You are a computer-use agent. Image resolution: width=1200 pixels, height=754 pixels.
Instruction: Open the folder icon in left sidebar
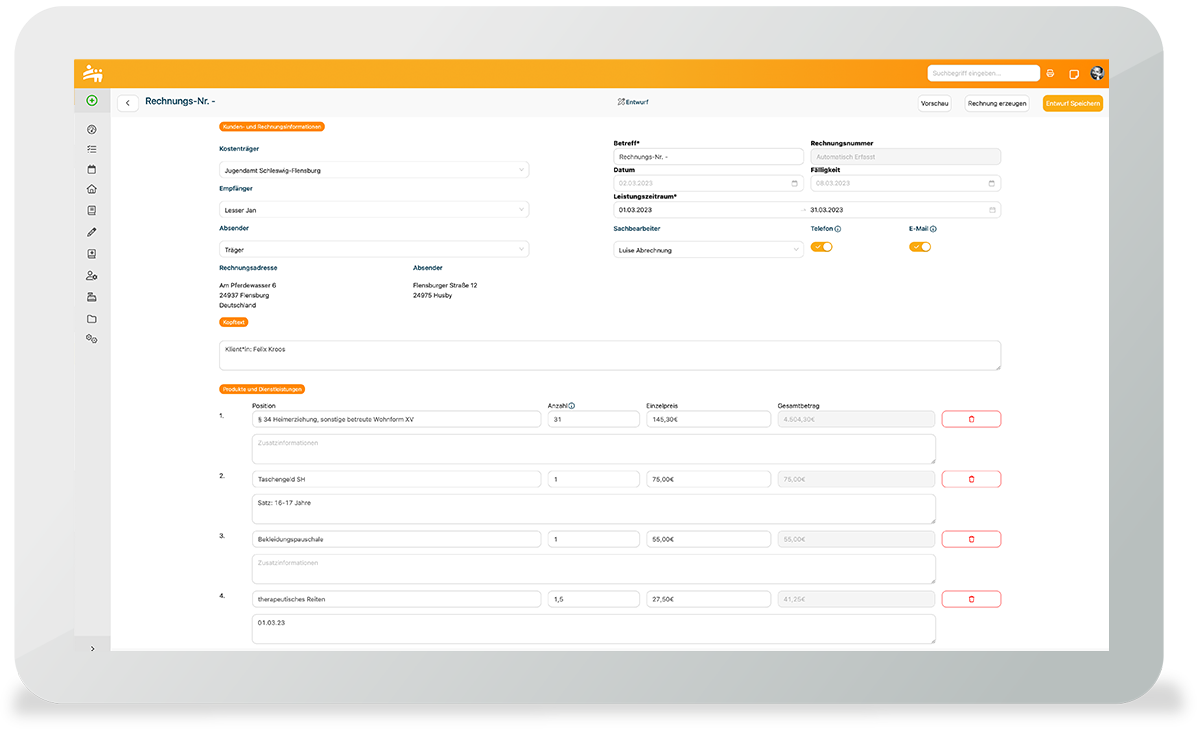(x=92, y=319)
